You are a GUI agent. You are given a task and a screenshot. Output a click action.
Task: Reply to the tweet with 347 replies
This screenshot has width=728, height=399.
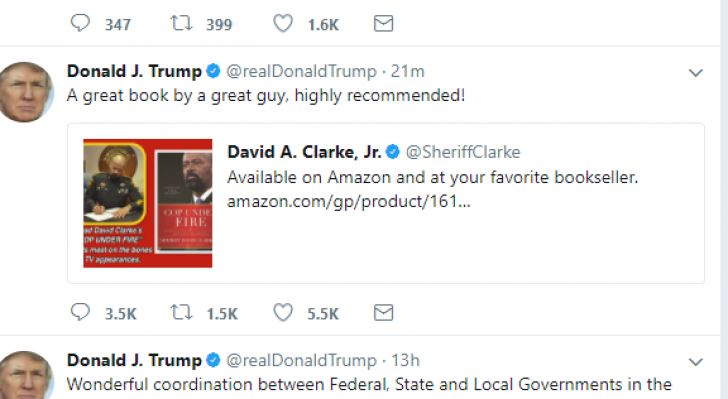[x=80, y=23]
